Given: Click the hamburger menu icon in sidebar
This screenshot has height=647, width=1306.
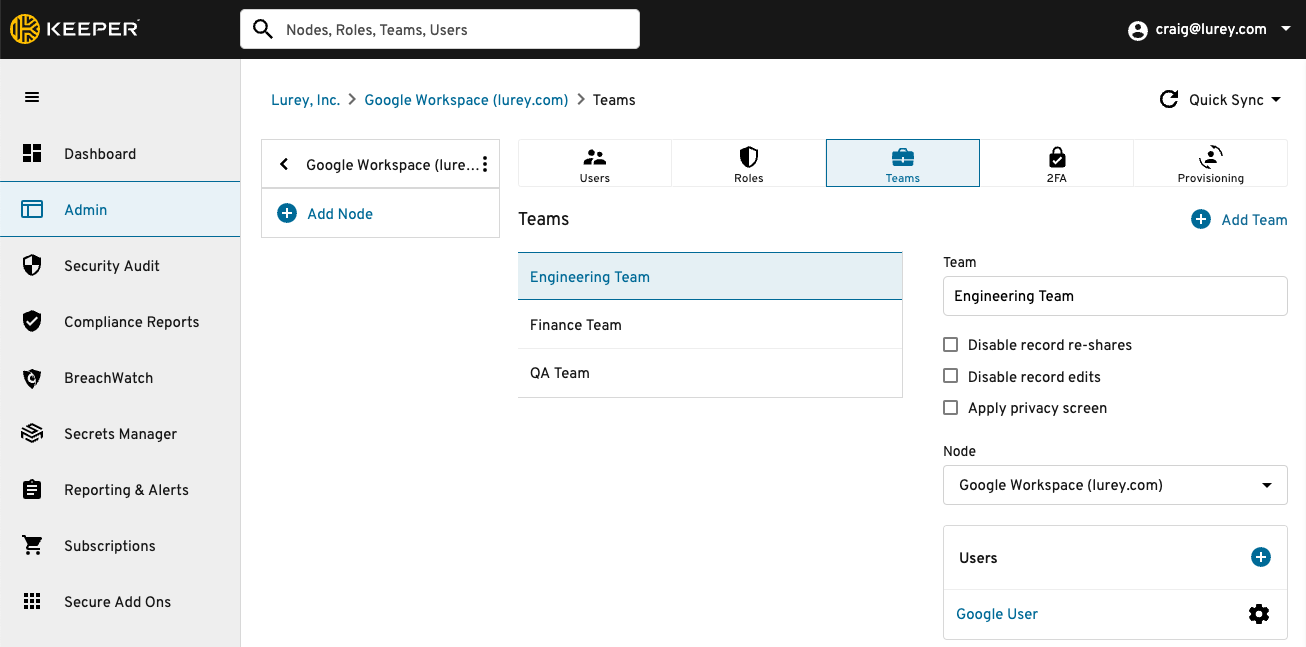Looking at the screenshot, I should [32, 97].
